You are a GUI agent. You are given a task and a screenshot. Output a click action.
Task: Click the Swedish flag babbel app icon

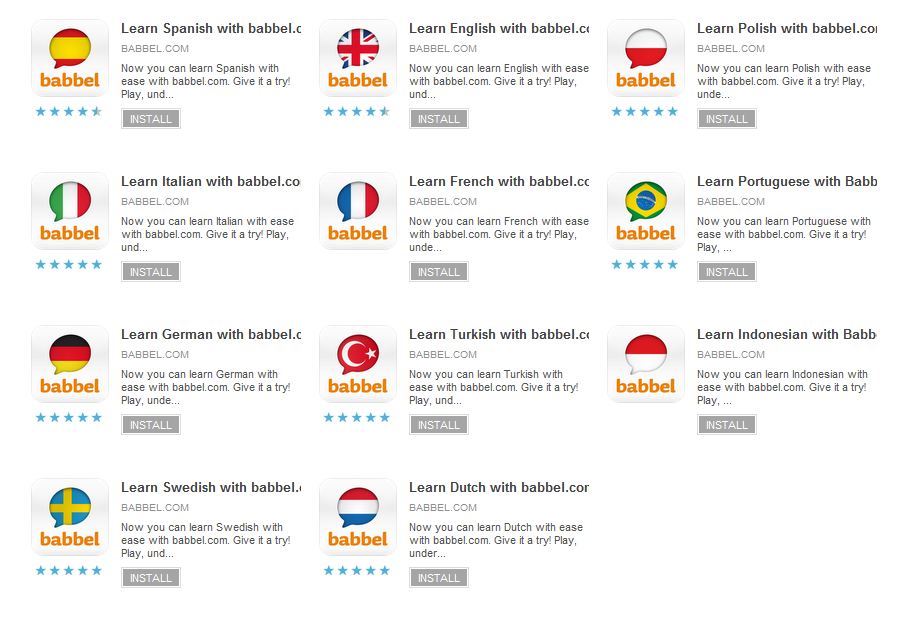(69, 517)
